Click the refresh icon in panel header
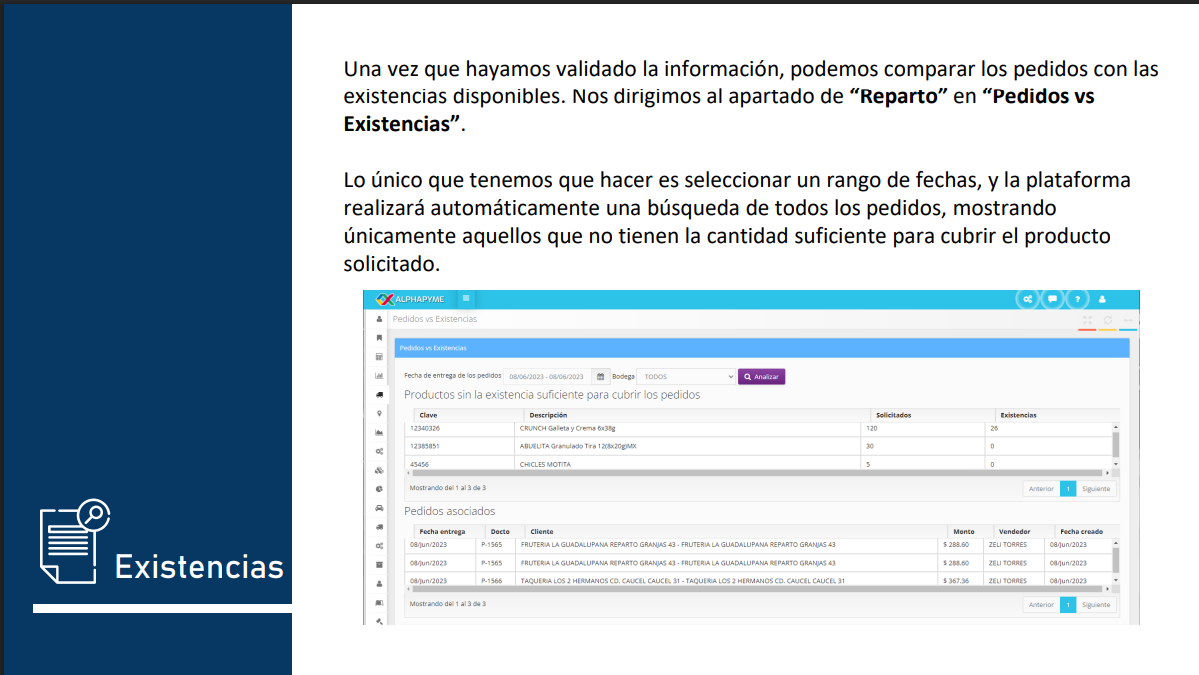The height and width of the screenshot is (675, 1199). [1107, 320]
